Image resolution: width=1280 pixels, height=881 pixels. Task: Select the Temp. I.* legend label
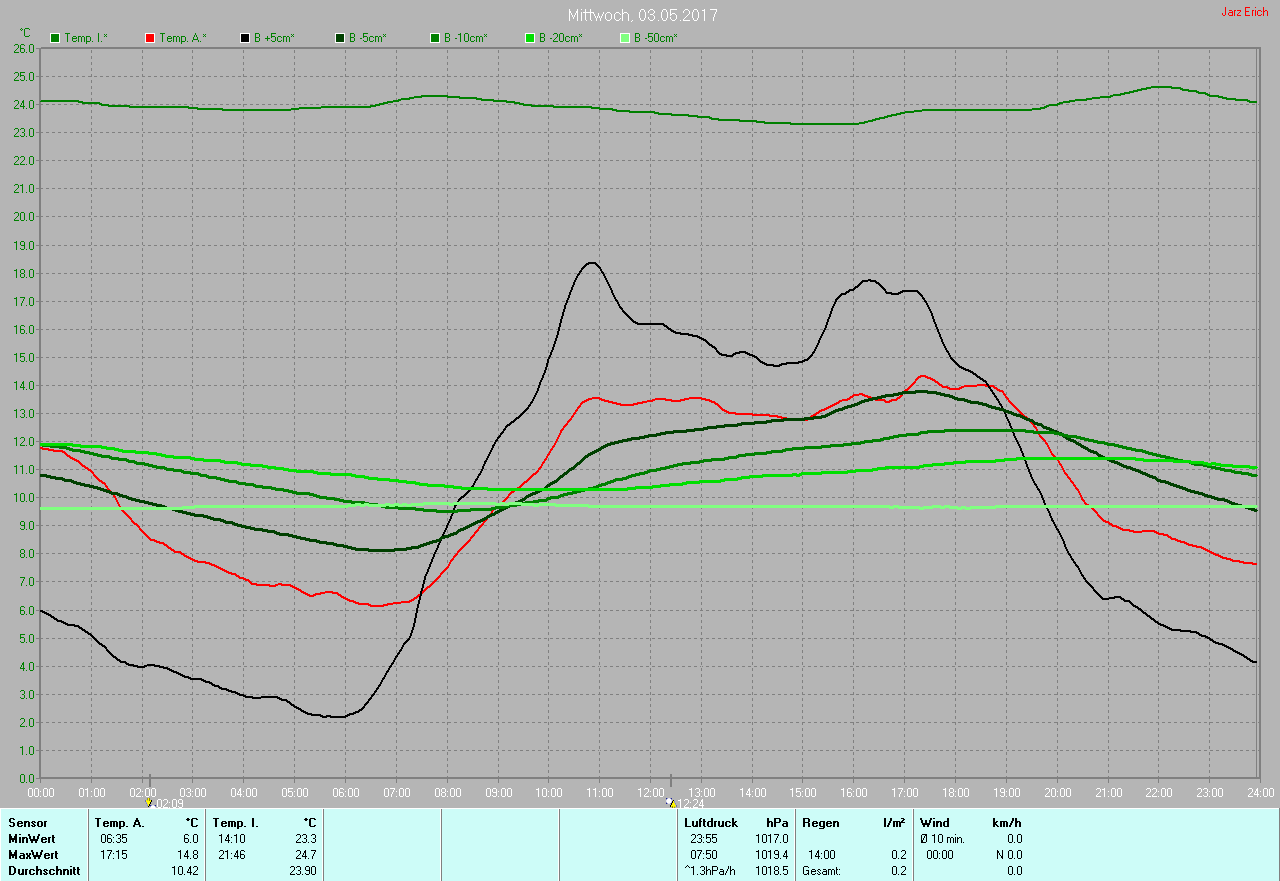pyautogui.click(x=86, y=38)
